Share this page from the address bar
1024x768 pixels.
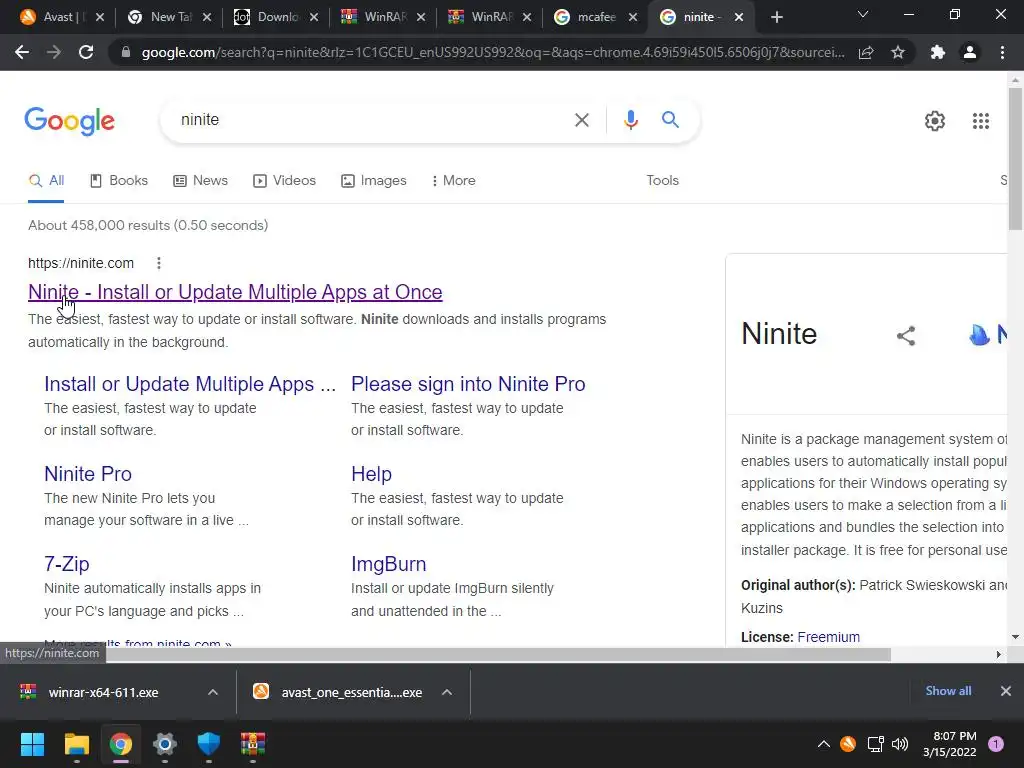(866, 52)
